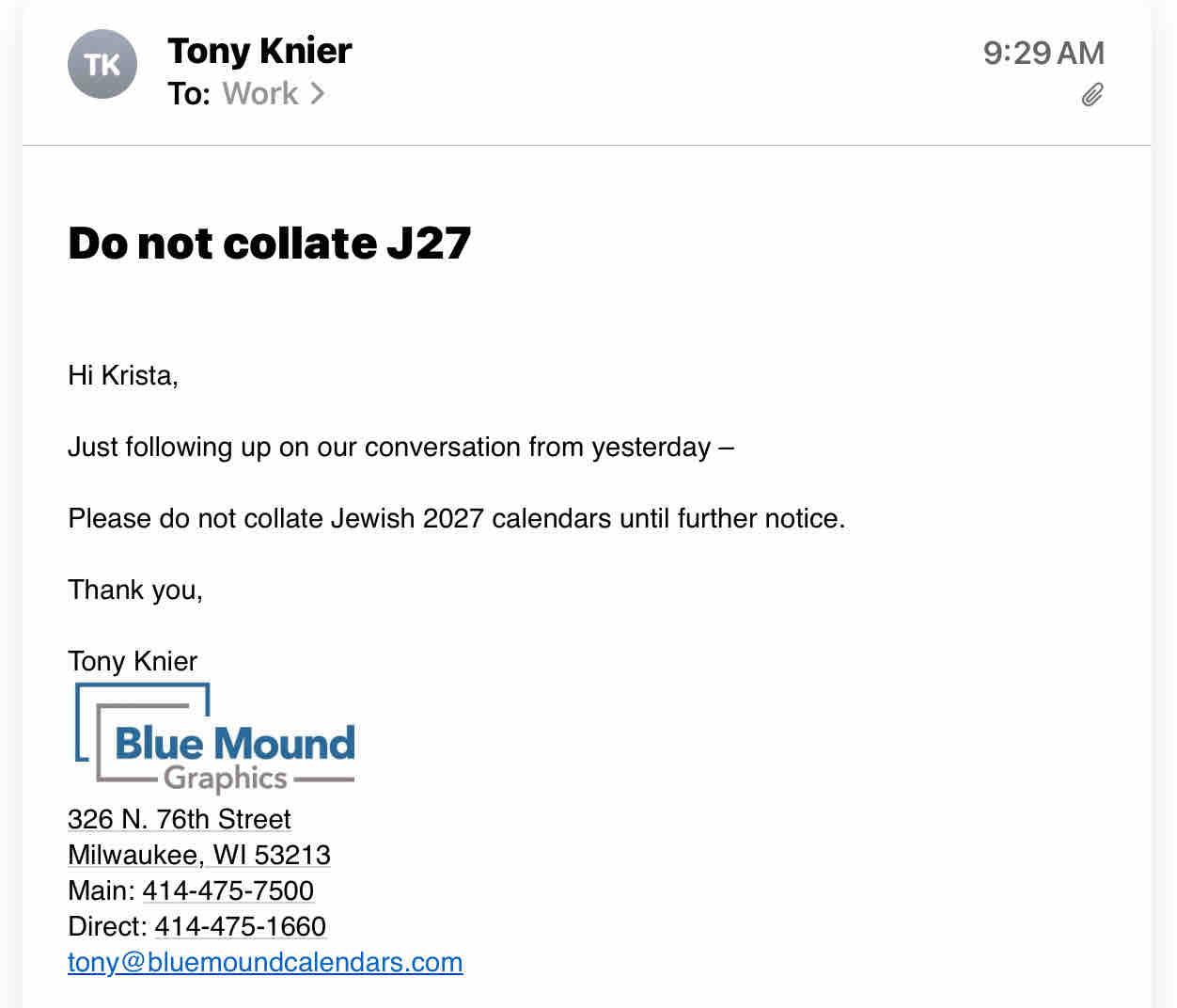Click the To: field label

pos(189,93)
